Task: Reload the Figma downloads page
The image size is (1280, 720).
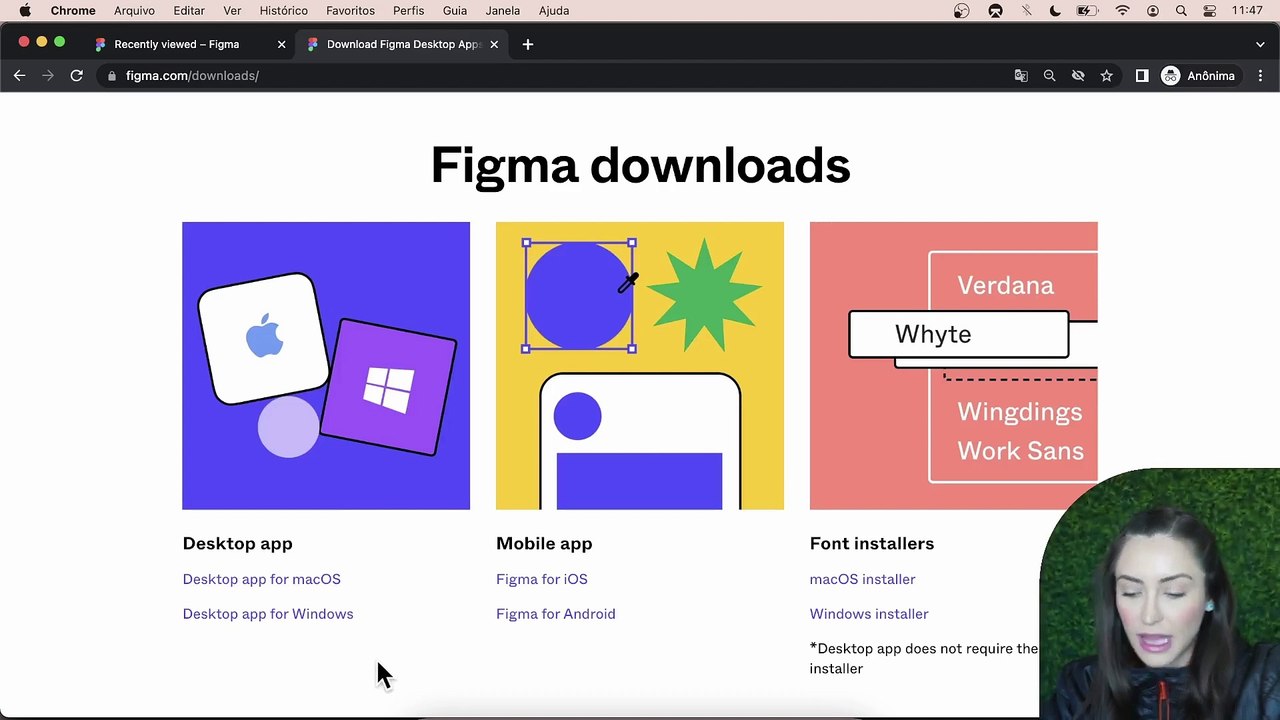Action: point(76,76)
